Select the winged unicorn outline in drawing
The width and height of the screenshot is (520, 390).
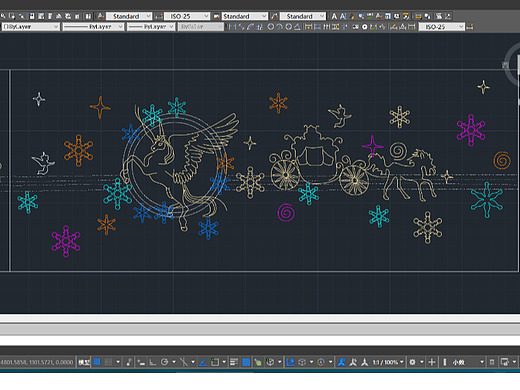[x=180, y=168]
